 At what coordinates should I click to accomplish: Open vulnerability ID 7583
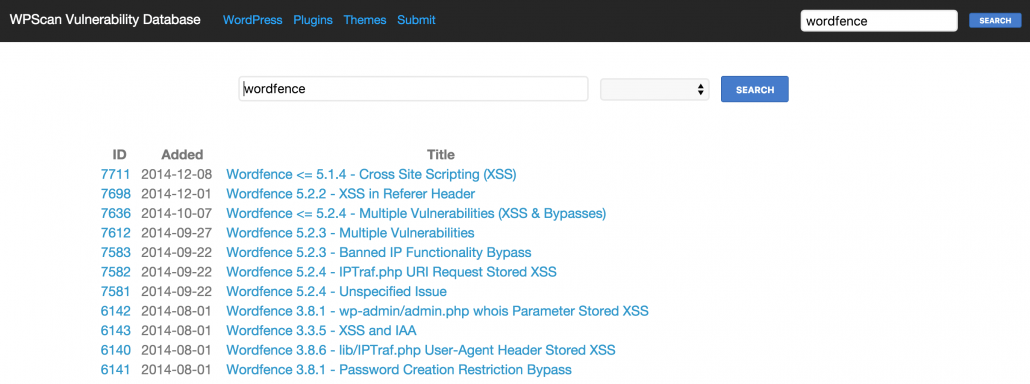[x=116, y=253]
